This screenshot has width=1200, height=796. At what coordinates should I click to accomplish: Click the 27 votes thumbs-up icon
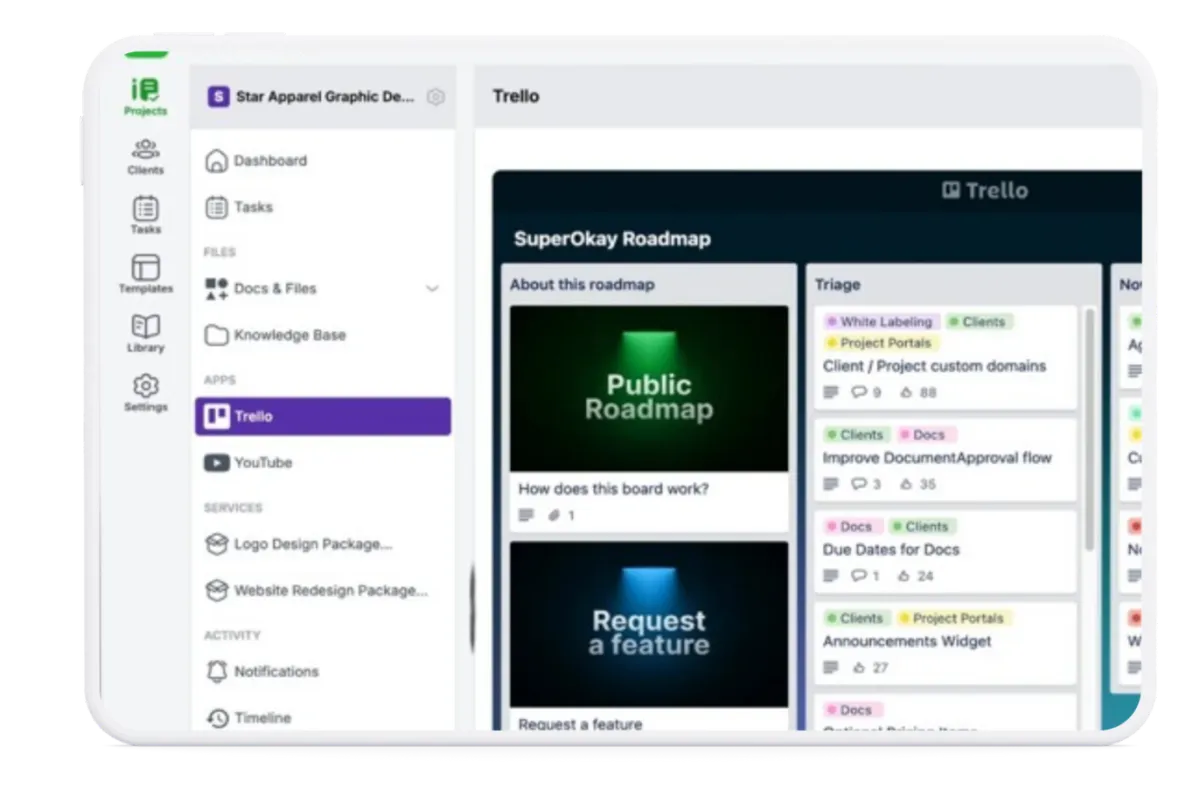coord(858,667)
